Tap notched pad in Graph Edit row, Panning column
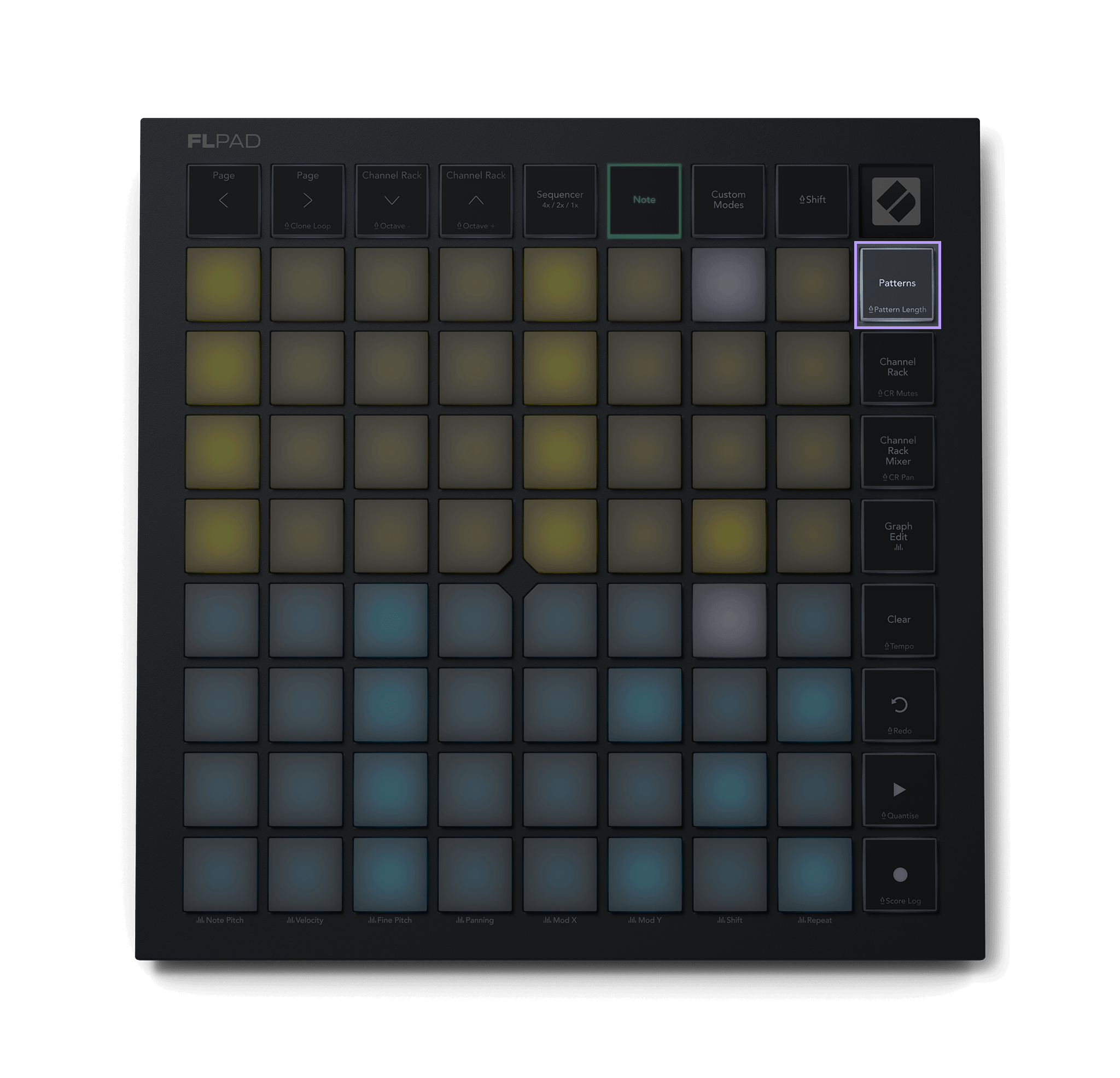 pyautogui.click(x=475, y=536)
